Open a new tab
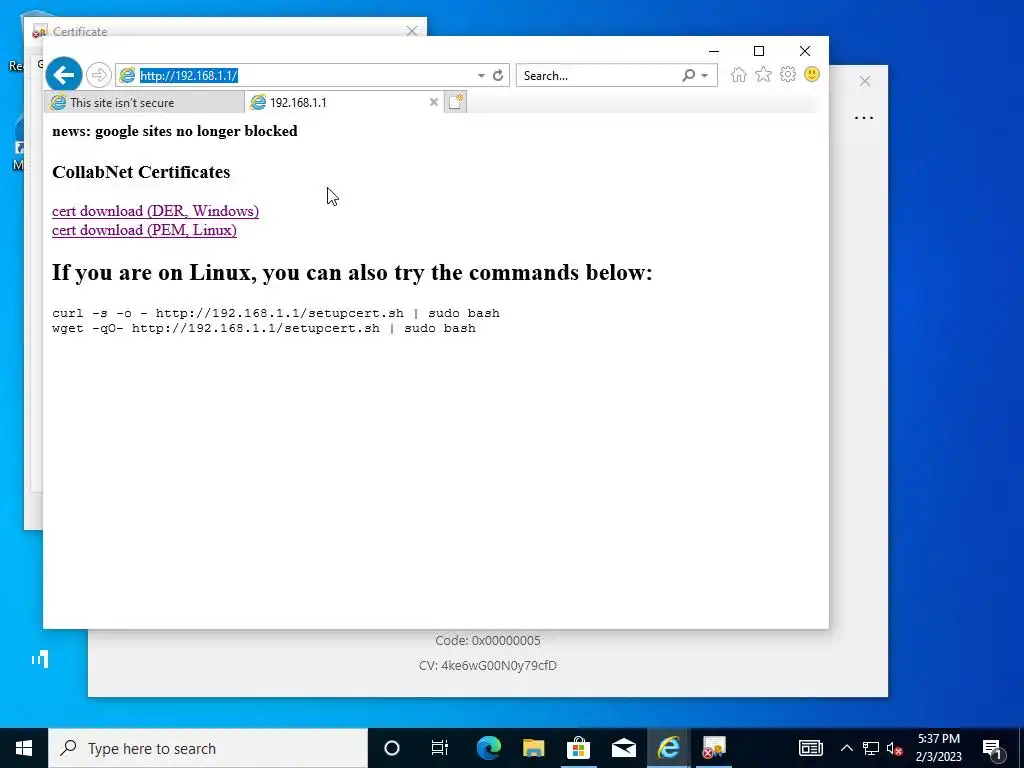The image size is (1024, 768). [x=455, y=102]
